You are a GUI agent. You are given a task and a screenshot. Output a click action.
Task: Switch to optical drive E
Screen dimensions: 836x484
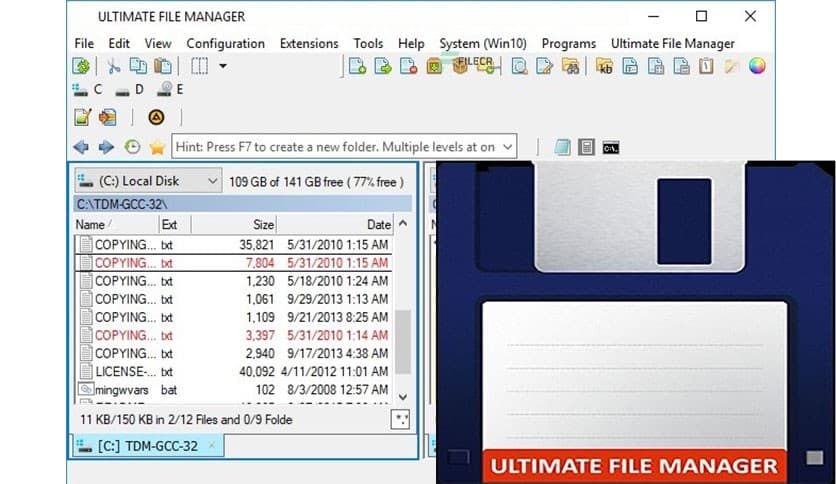(170, 90)
